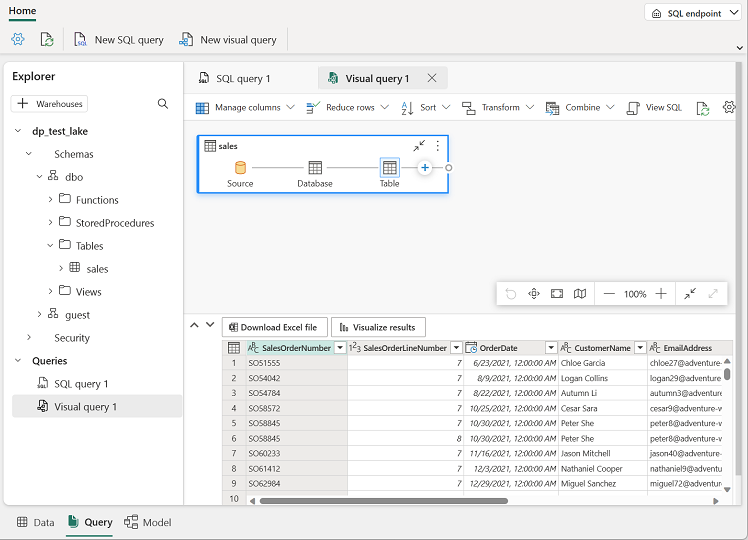
Task: Click the horizontal scrollbar in results grid
Action: pos(384,501)
